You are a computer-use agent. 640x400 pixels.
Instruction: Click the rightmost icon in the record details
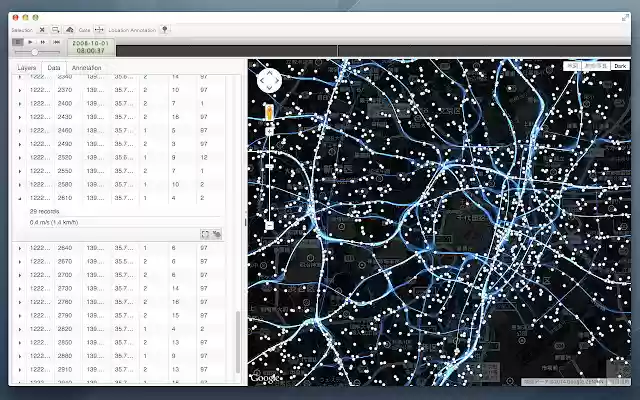(216, 234)
